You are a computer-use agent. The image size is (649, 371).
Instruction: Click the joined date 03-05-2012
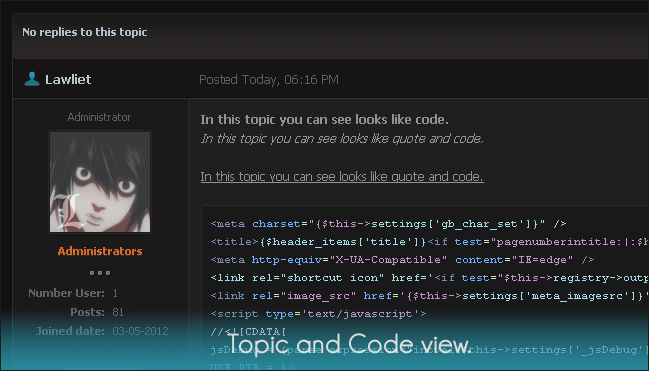[x=140, y=331]
